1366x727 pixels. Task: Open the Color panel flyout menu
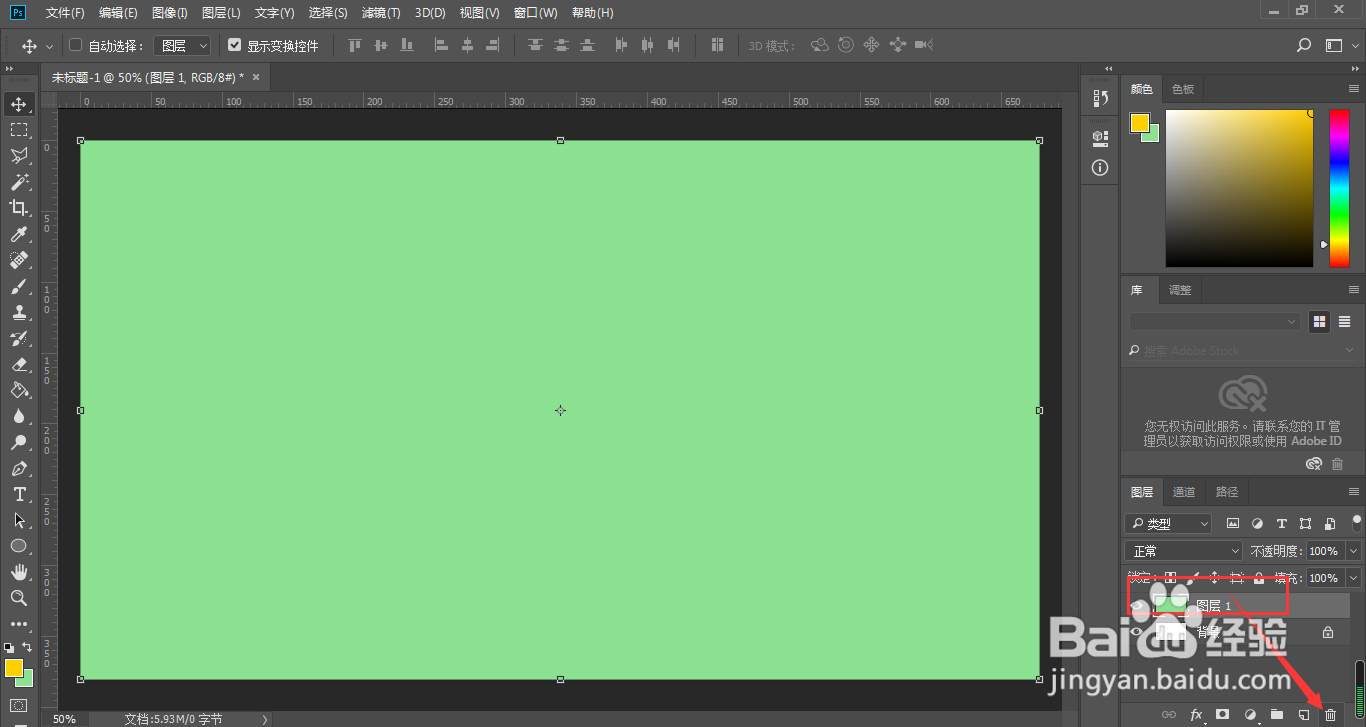(1354, 89)
